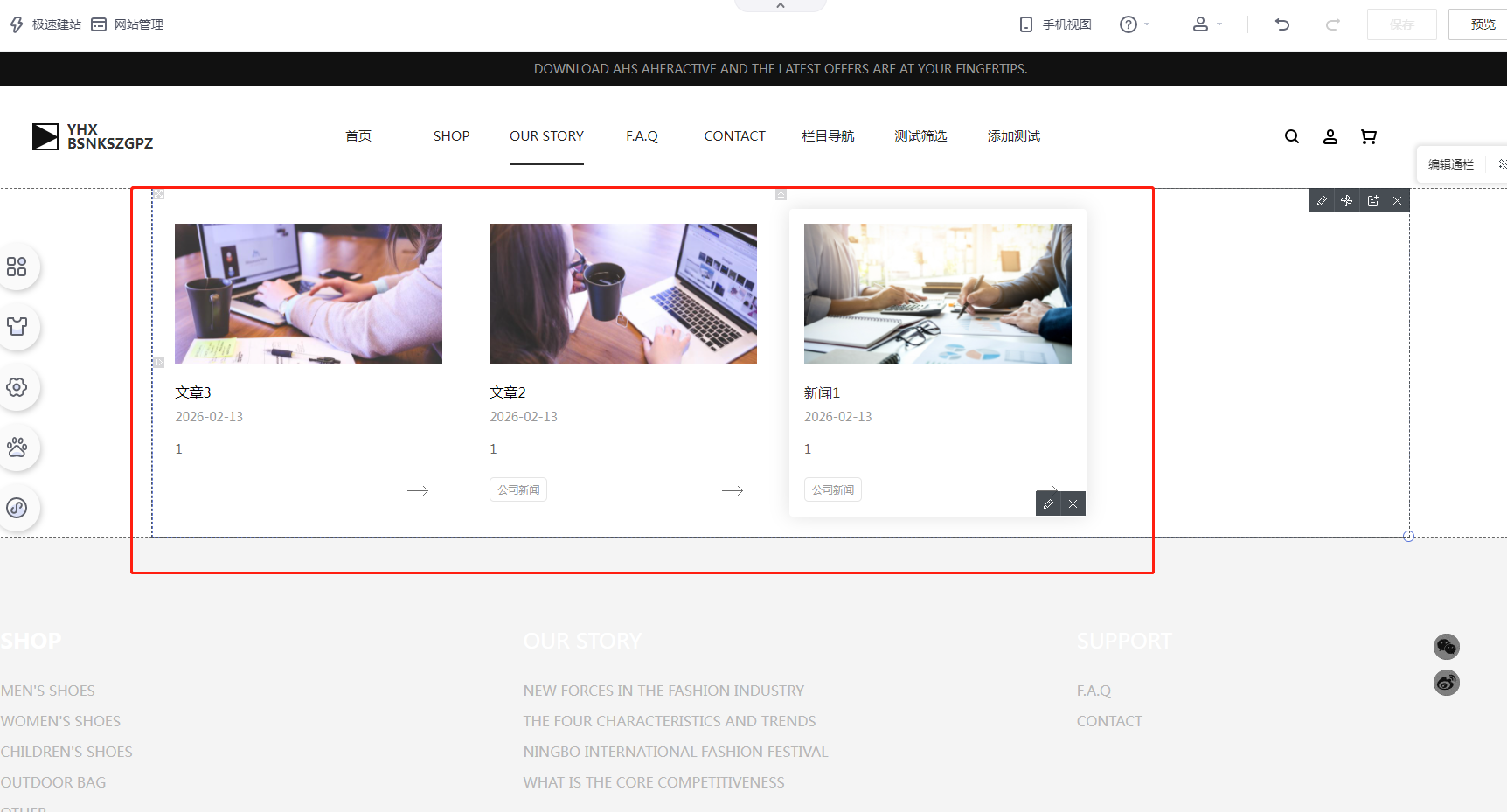Screen dimensions: 1507x812
Task: Click the arrow on the 文章2 card
Action: [x=733, y=491]
